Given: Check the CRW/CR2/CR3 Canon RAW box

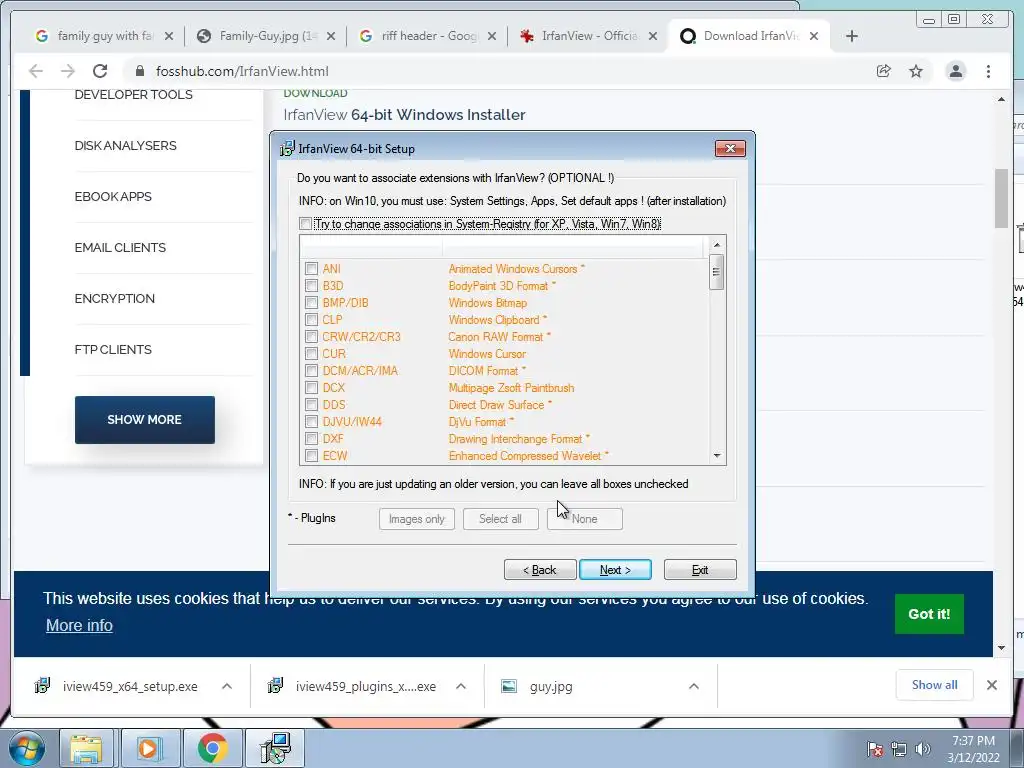Looking at the screenshot, I should click(312, 336).
